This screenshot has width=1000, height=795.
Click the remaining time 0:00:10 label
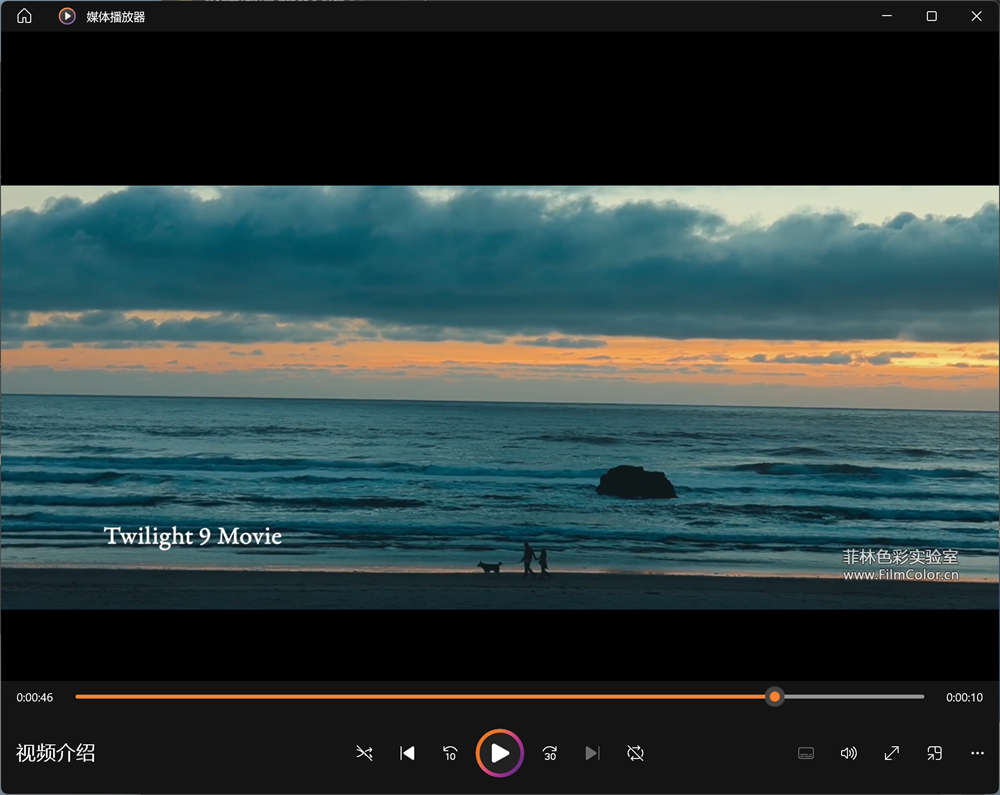964,698
